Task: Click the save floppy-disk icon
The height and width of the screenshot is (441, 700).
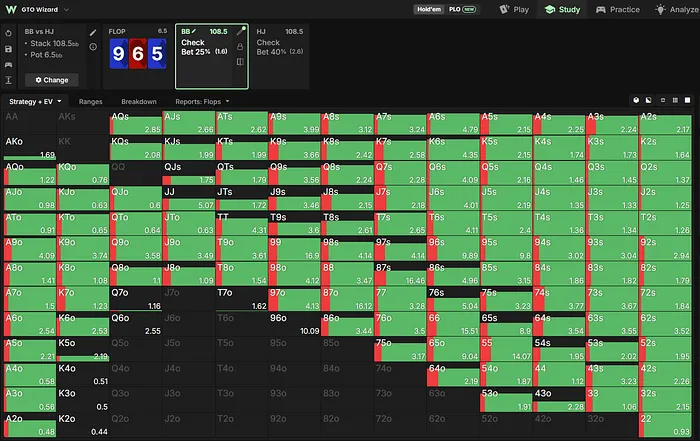Action: click(x=8, y=49)
